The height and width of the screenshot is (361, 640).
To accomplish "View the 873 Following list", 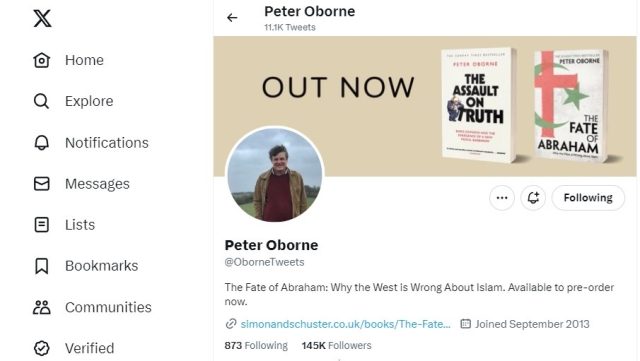I will click(256, 345).
